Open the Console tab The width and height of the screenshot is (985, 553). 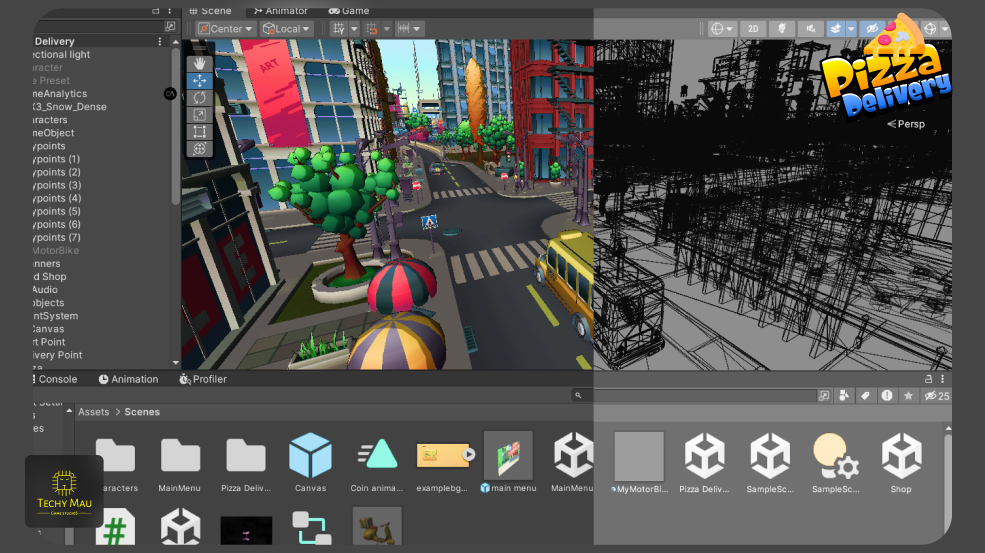(x=55, y=379)
